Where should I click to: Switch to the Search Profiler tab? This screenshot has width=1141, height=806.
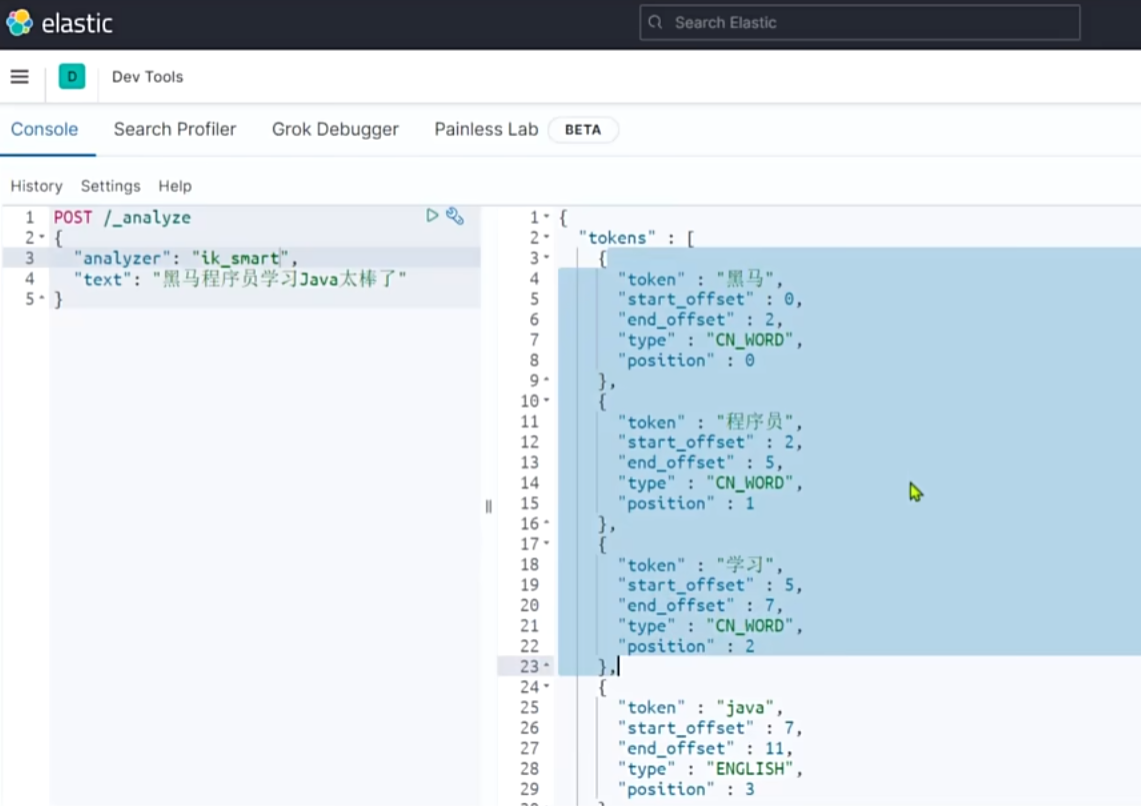click(x=175, y=129)
